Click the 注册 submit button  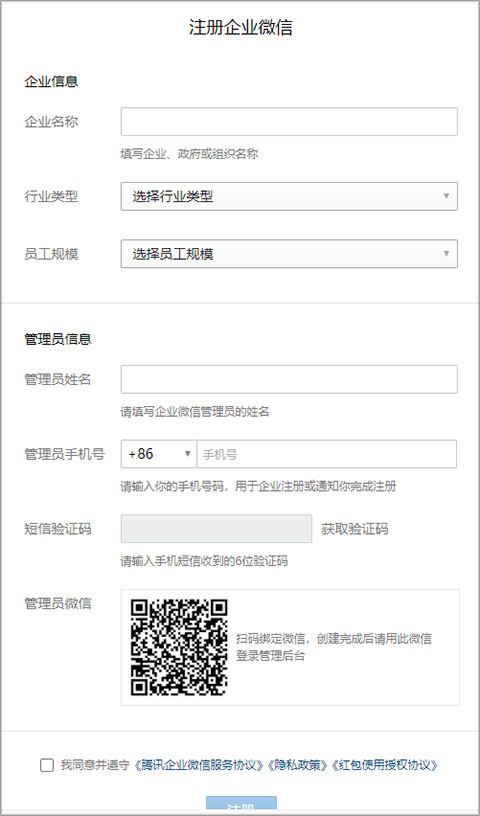tap(241, 806)
